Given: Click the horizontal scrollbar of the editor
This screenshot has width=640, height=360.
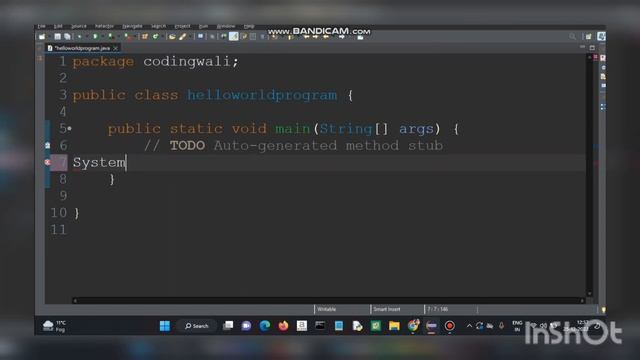Looking at the screenshot, I should tap(329, 301).
